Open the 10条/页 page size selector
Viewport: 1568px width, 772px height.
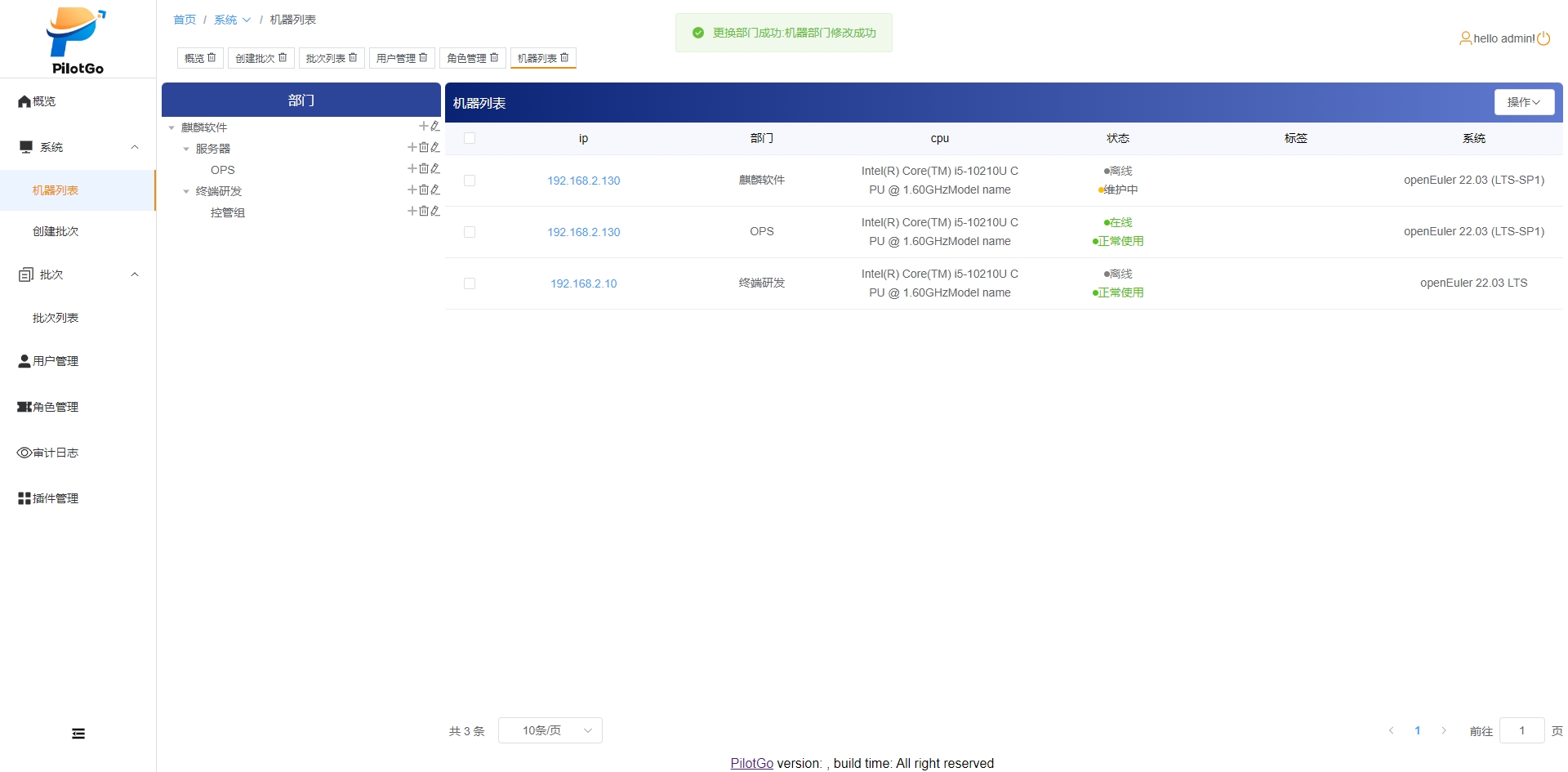(x=550, y=730)
